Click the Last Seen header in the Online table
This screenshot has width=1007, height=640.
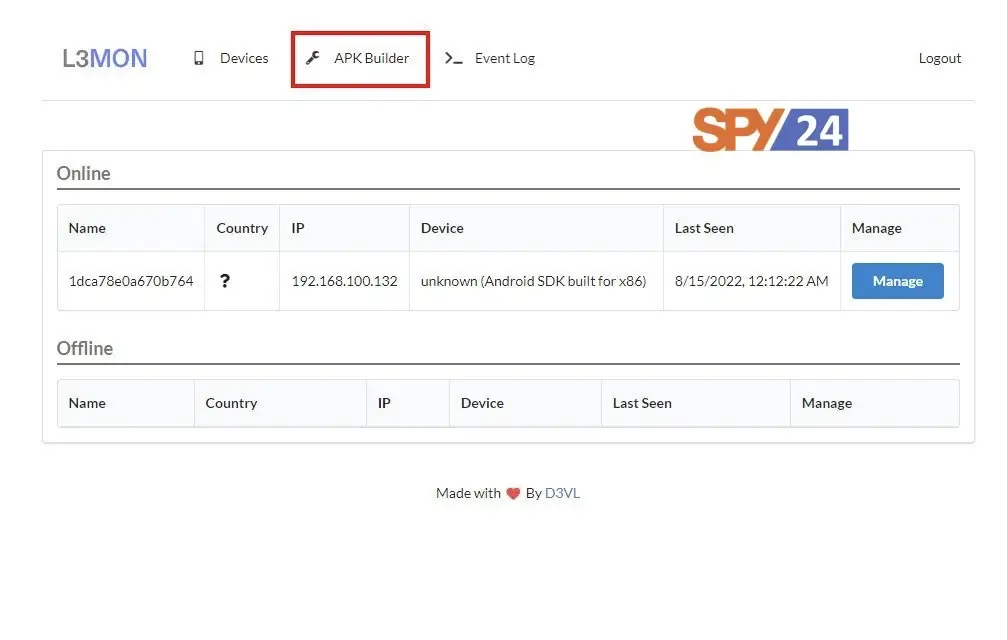pos(704,229)
